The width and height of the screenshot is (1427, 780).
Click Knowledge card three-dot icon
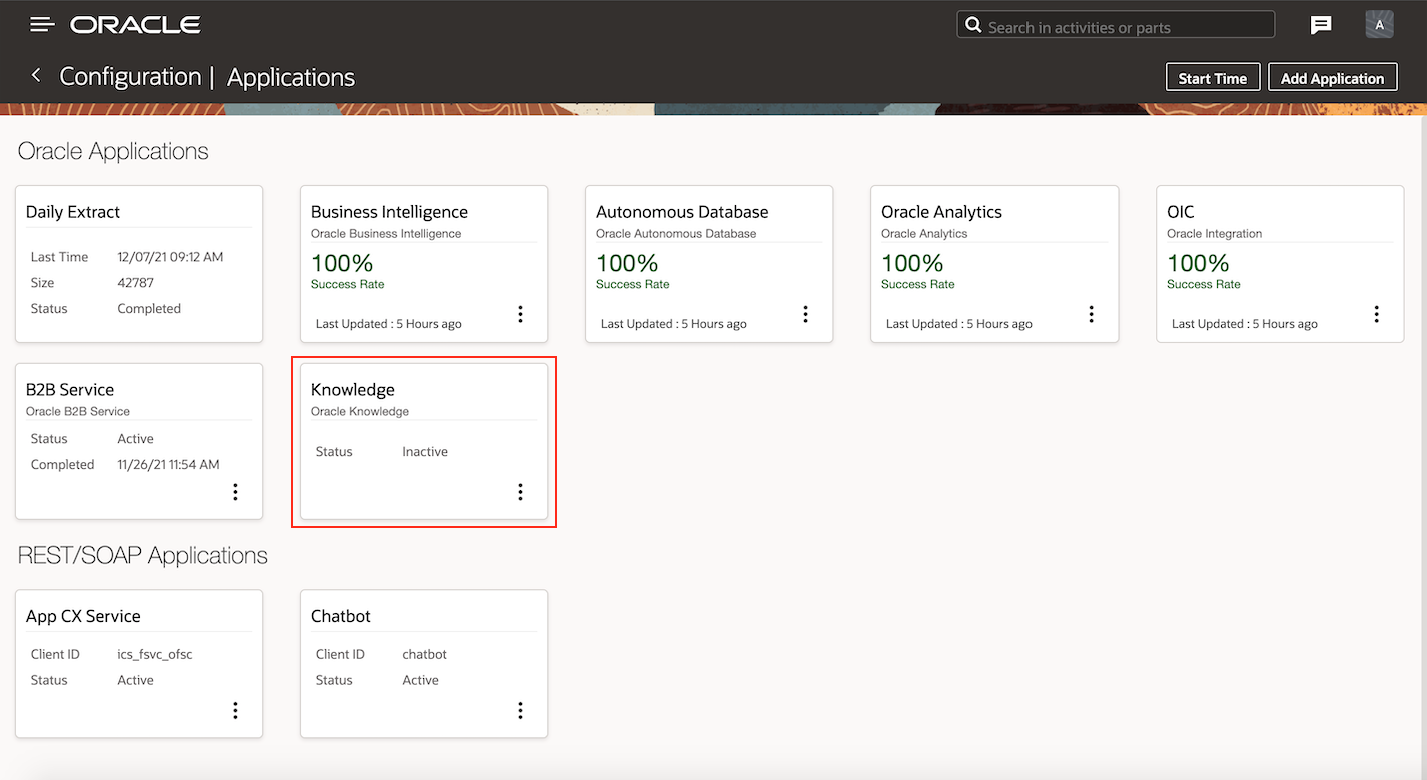(x=520, y=491)
